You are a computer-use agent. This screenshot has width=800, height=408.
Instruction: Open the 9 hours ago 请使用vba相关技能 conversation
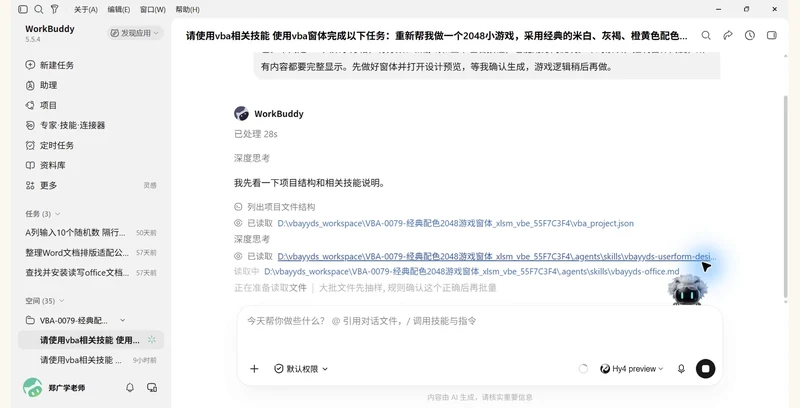[x=91, y=360]
